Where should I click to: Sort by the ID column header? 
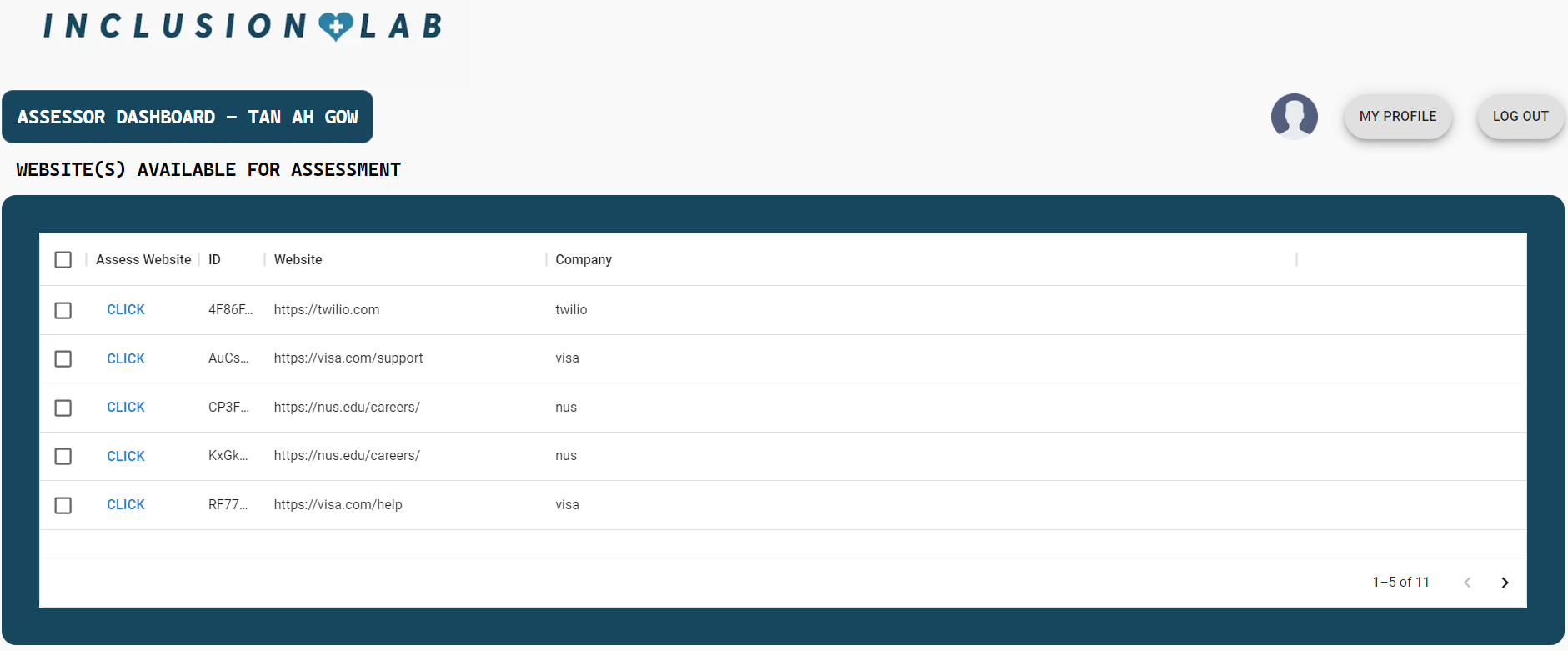(x=214, y=259)
